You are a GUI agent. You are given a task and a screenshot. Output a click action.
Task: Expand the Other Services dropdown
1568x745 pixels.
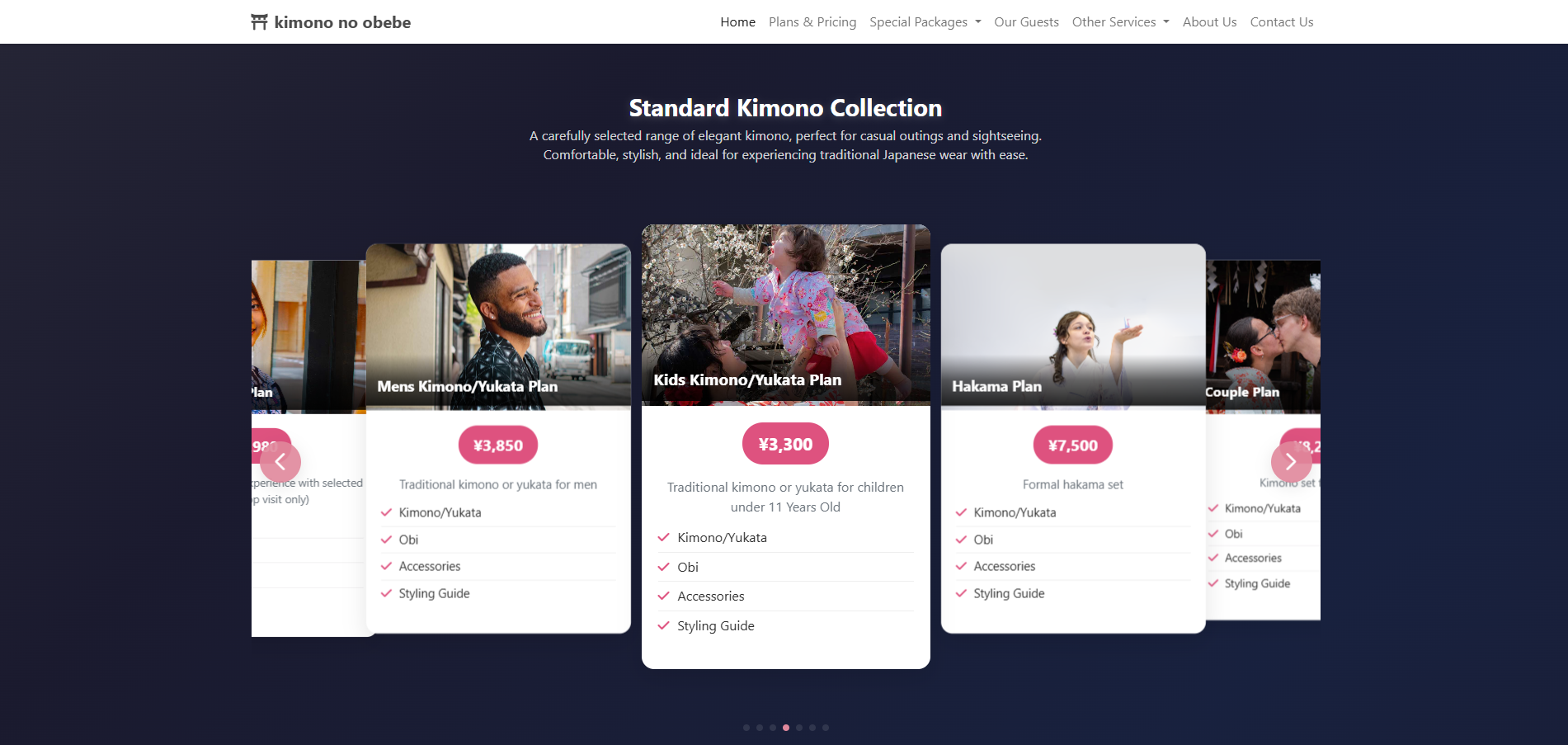pos(1121,22)
